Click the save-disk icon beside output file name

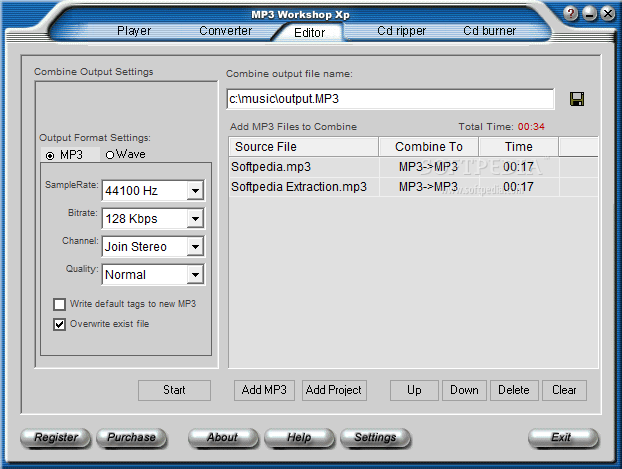tap(577, 99)
